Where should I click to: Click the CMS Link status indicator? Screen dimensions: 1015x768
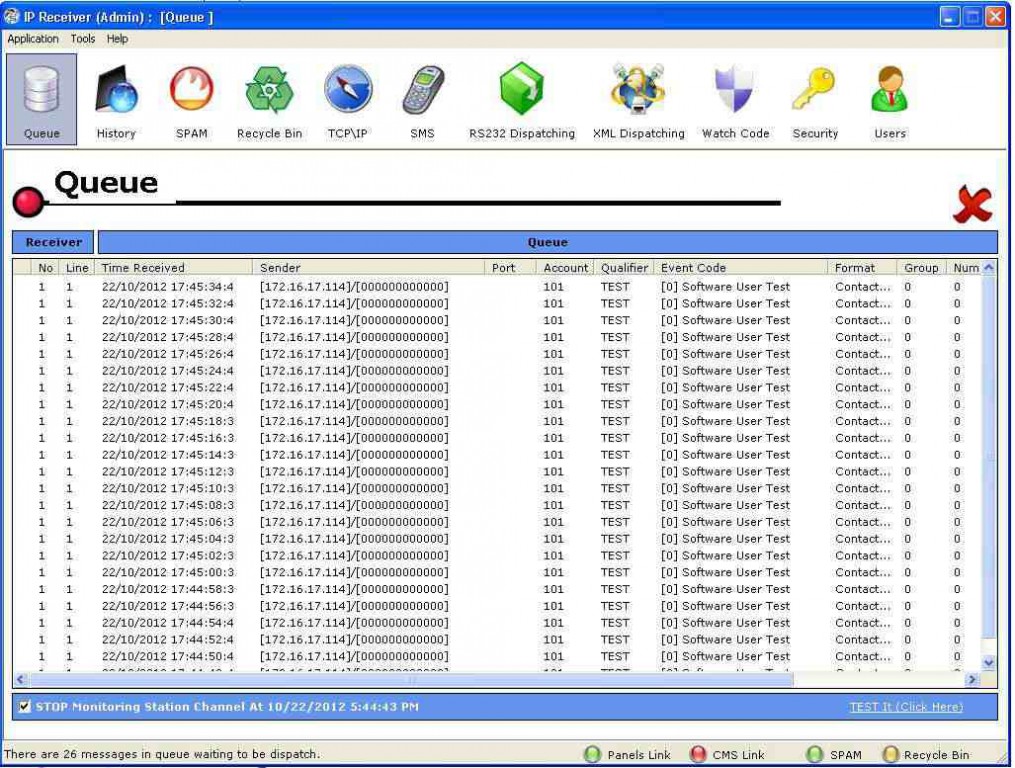(727, 755)
